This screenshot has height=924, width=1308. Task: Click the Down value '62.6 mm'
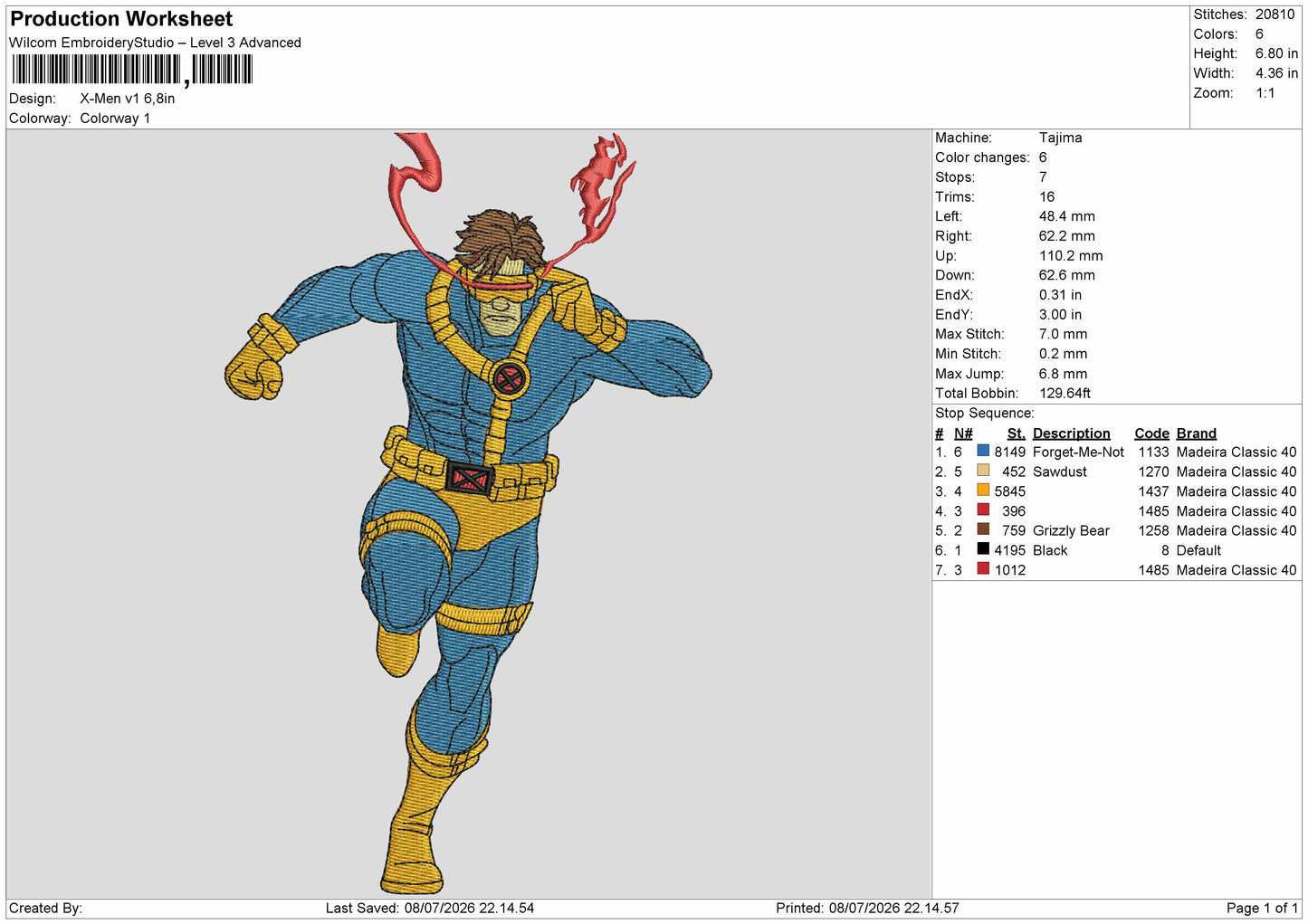(1066, 275)
